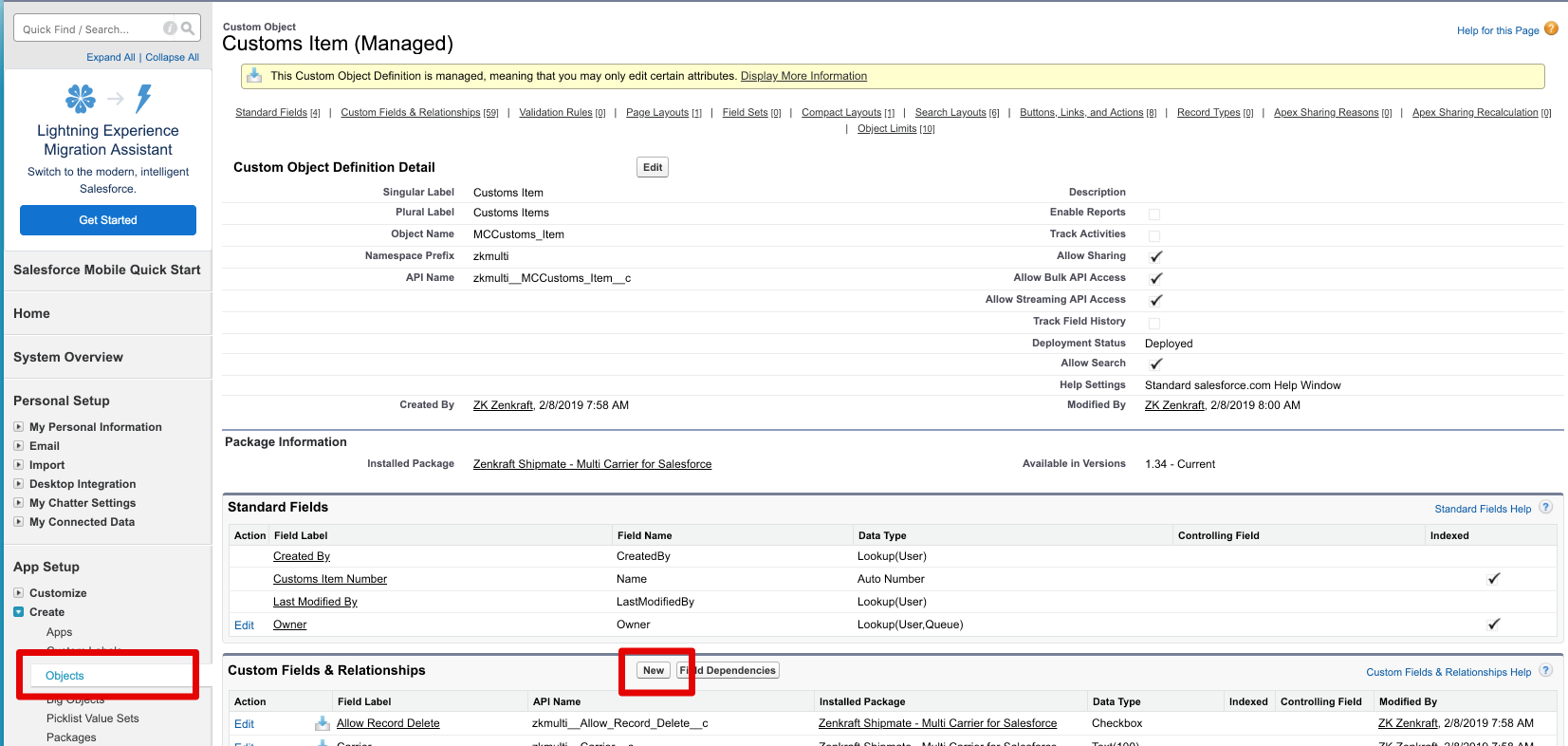
Task: Click the Lightning bolt icon in Migration Assistant
Action: (x=143, y=98)
